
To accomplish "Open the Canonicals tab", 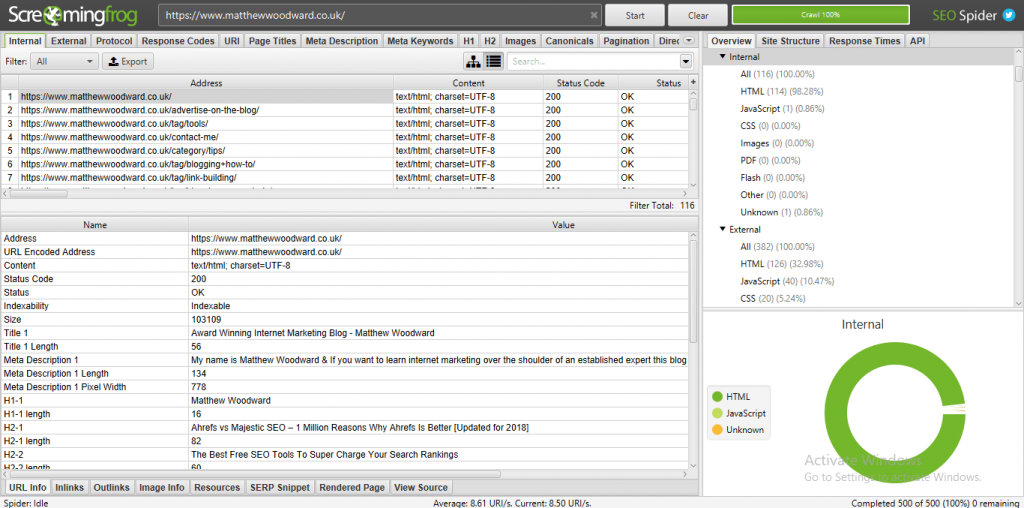I will (569, 40).
